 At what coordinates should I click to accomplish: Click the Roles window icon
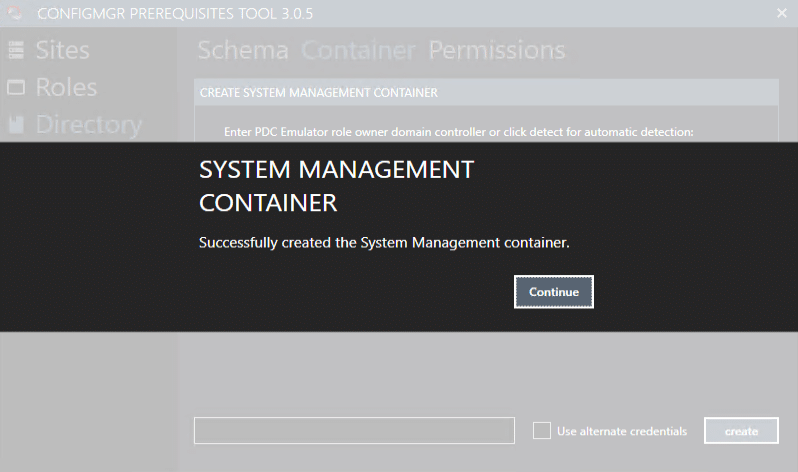point(16,88)
